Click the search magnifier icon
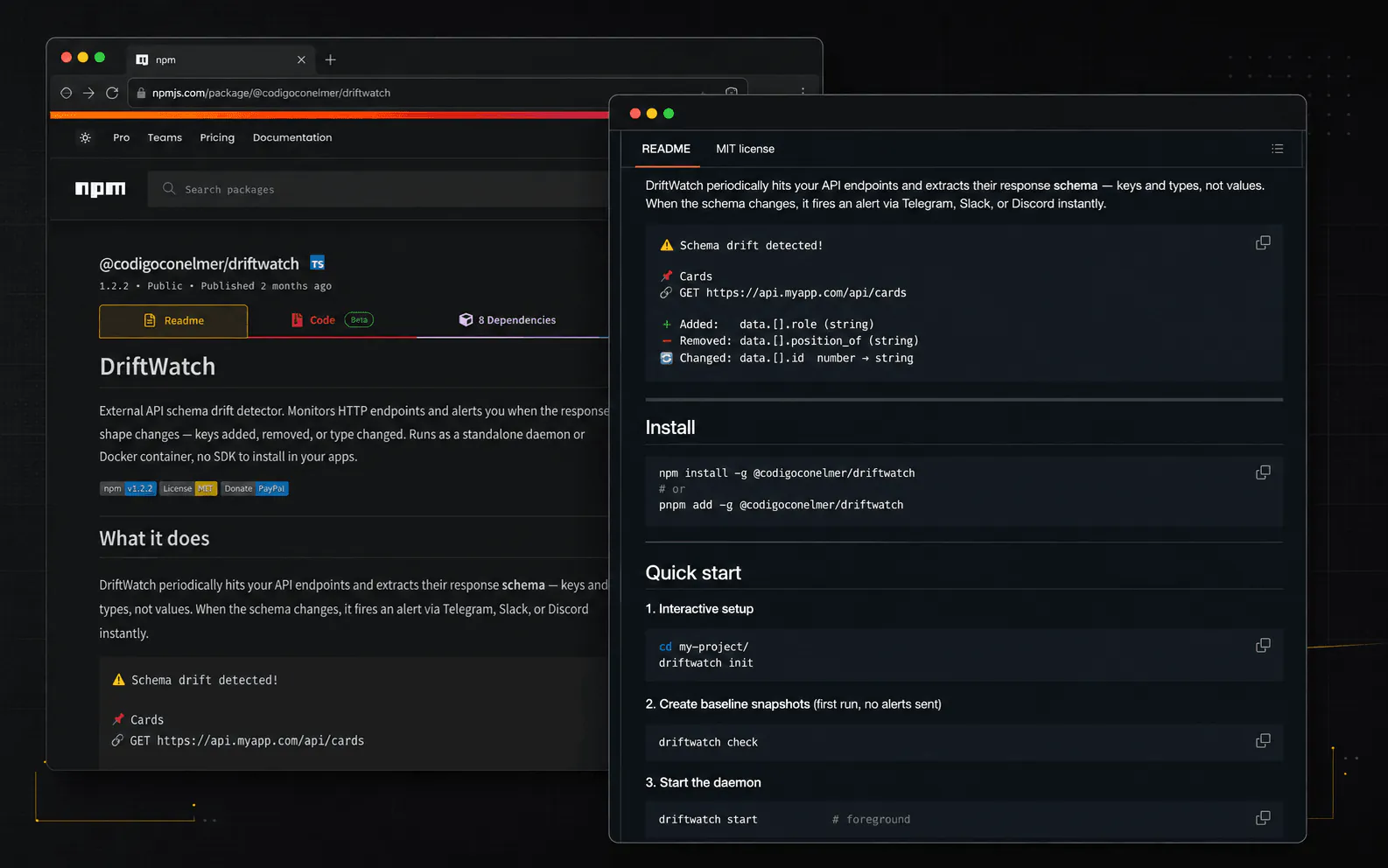Image resolution: width=1388 pixels, height=868 pixels. 169,189
